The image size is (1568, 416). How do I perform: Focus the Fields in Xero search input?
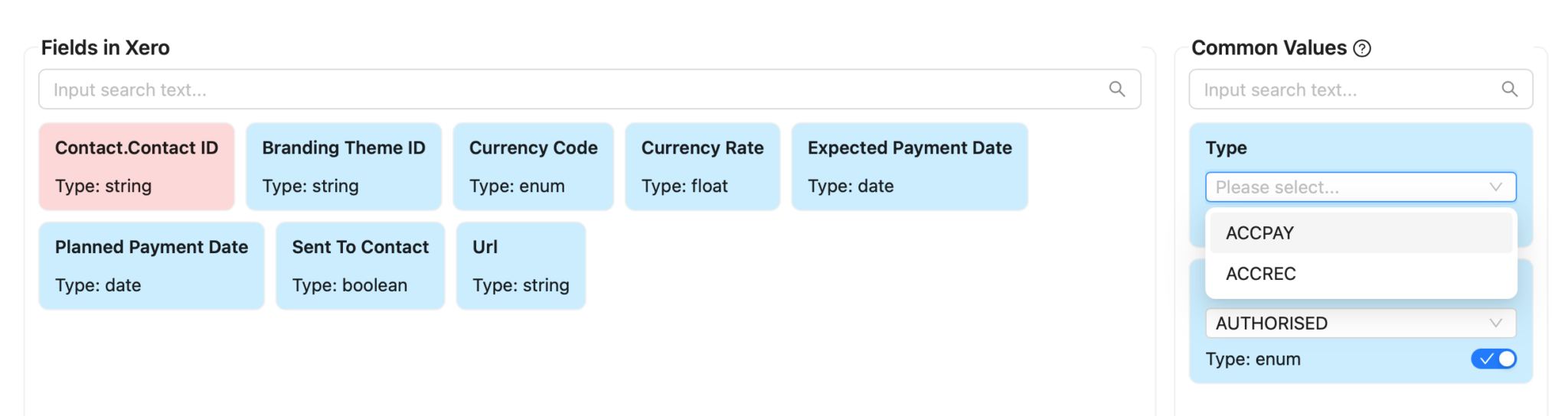[590, 89]
